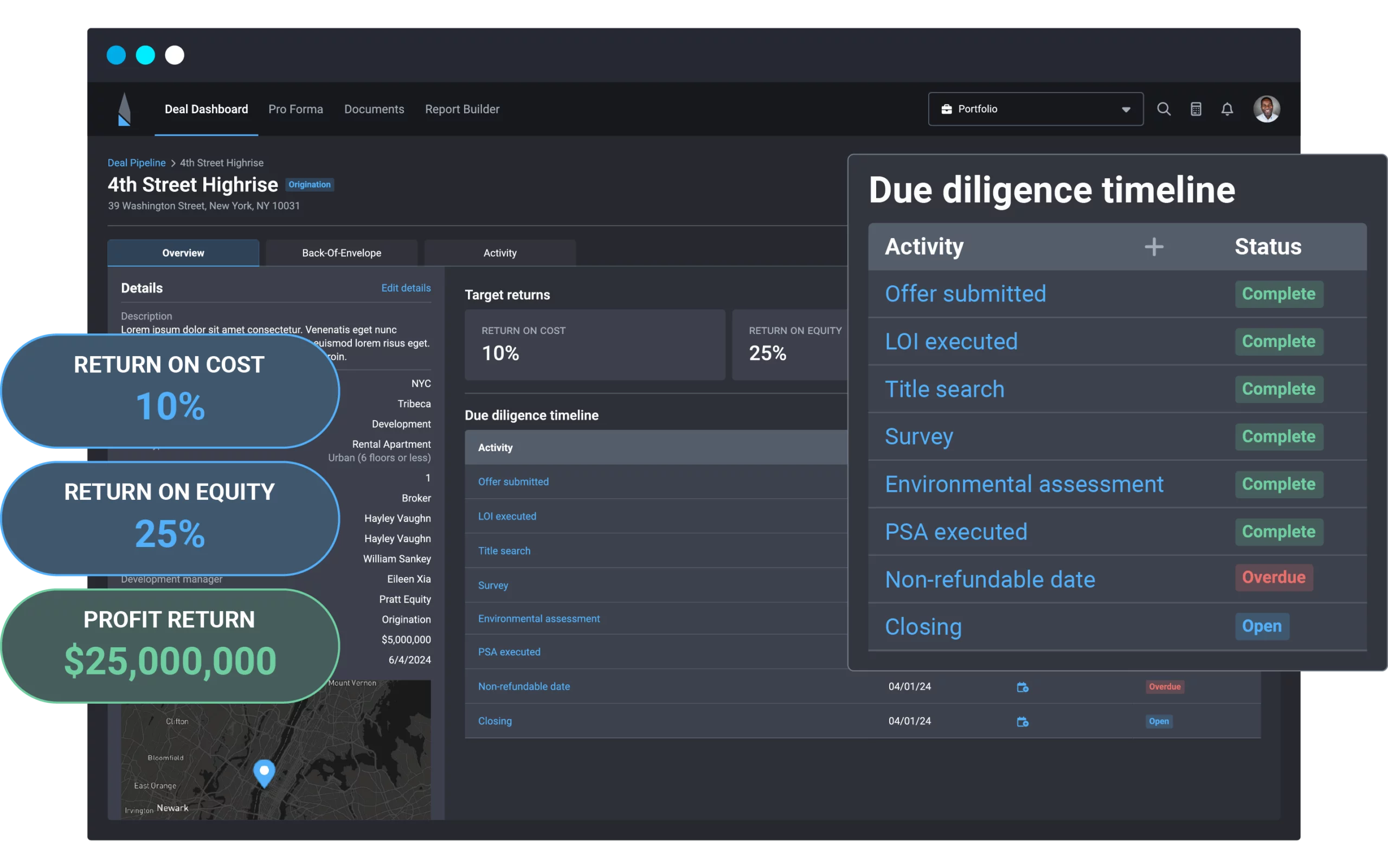Open Environmental assessment in enlarged timeline panel
The height and width of the screenshot is (868, 1388).
pos(1024,485)
